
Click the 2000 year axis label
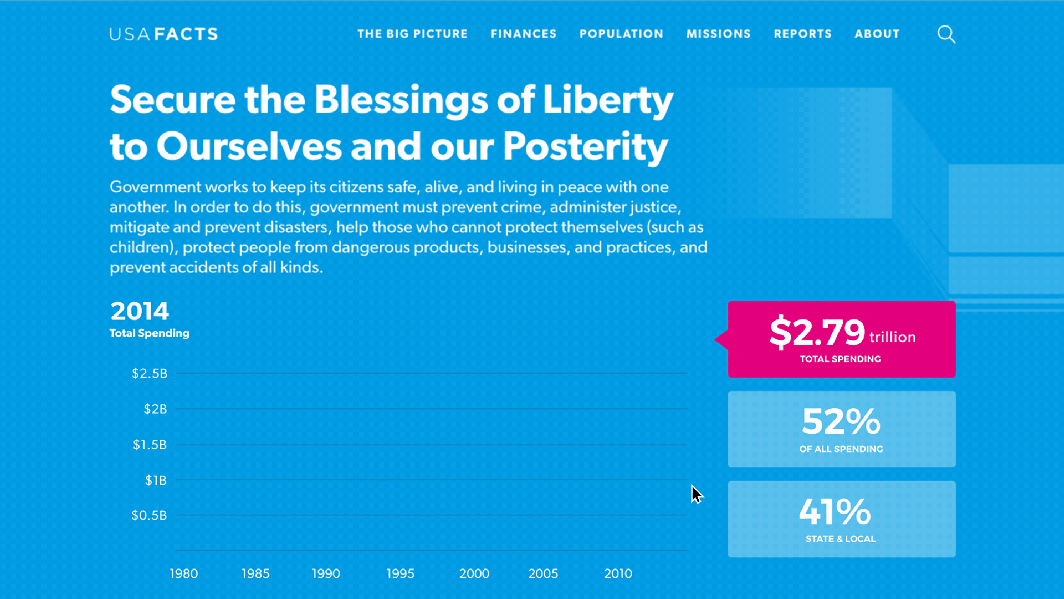point(474,573)
